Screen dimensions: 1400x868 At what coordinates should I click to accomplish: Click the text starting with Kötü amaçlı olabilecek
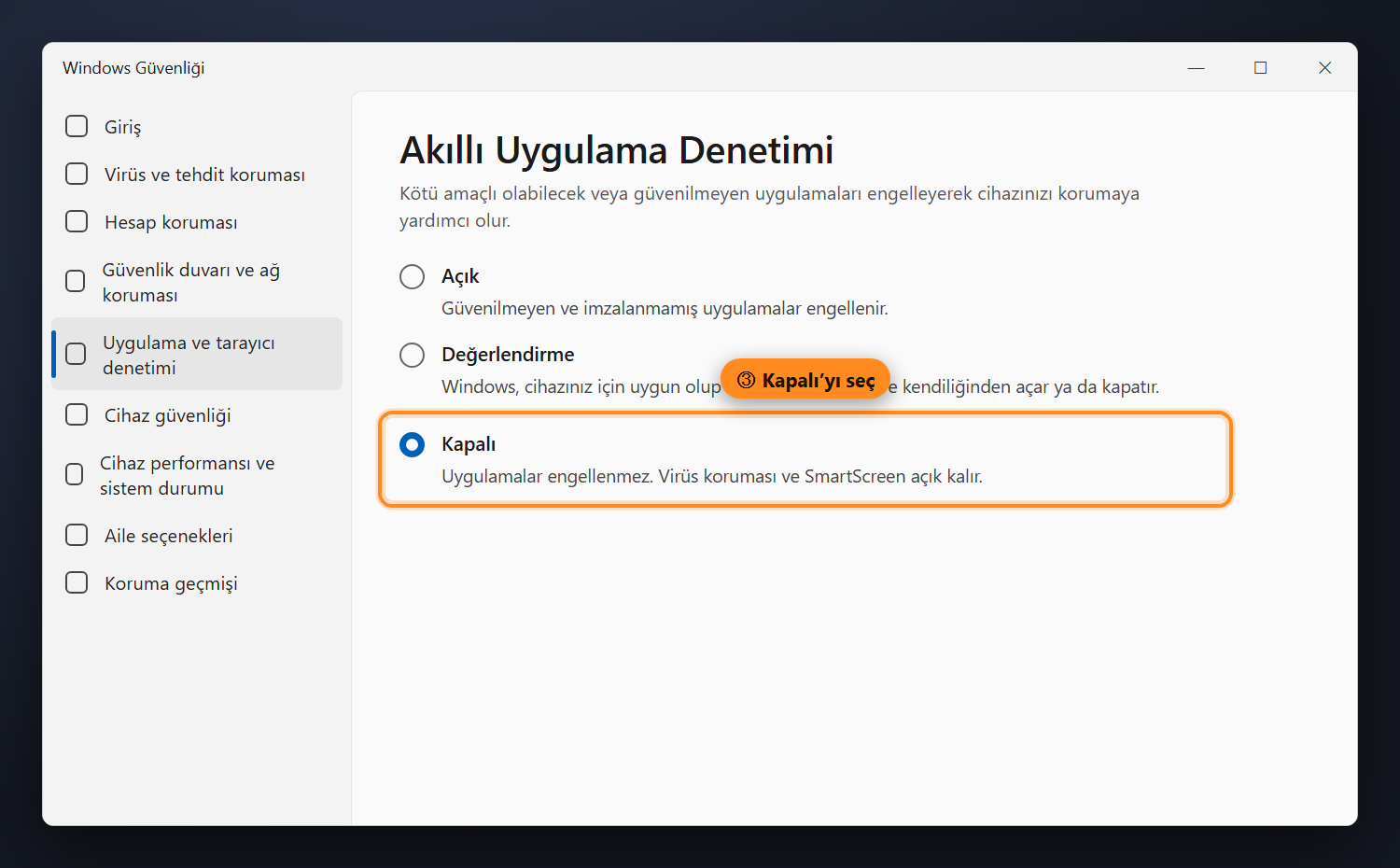coord(769,206)
